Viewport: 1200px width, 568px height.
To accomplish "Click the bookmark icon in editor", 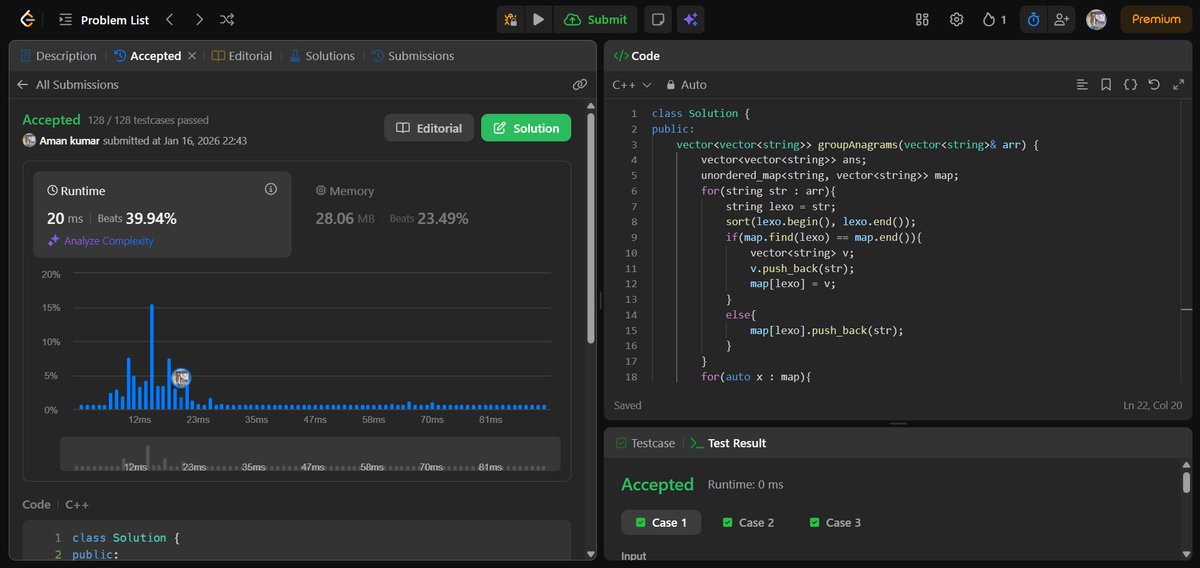I will pyautogui.click(x=1106, y=85).
